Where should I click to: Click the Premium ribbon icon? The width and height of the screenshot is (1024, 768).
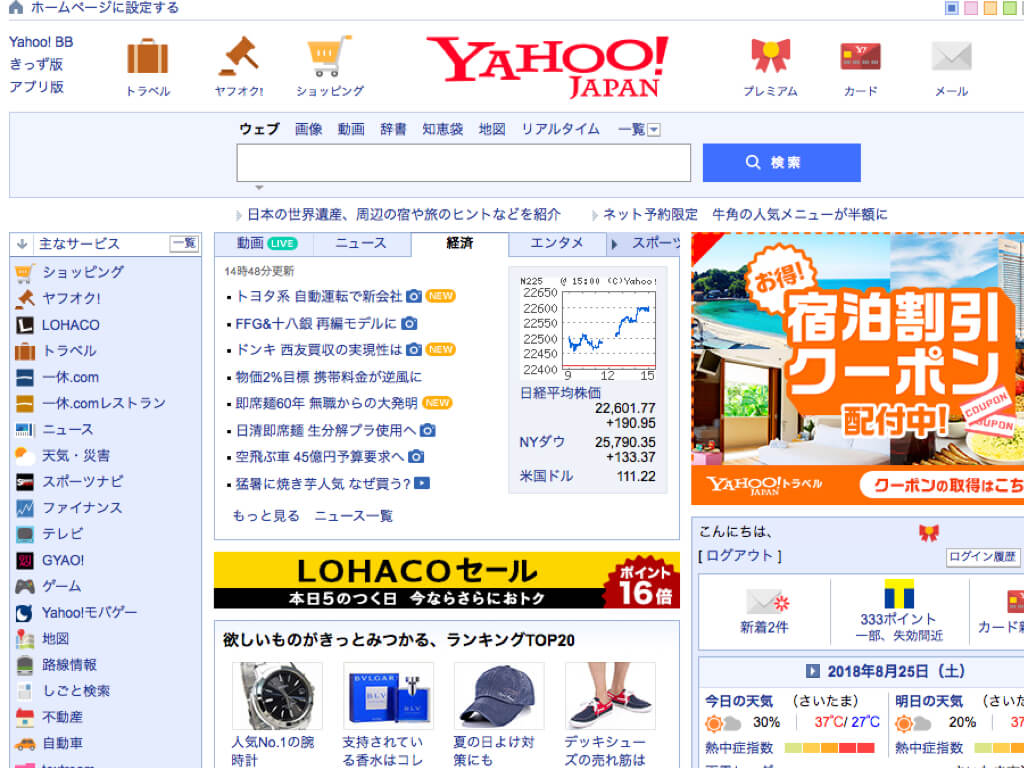pyautogui.click(x=770, y=57)
